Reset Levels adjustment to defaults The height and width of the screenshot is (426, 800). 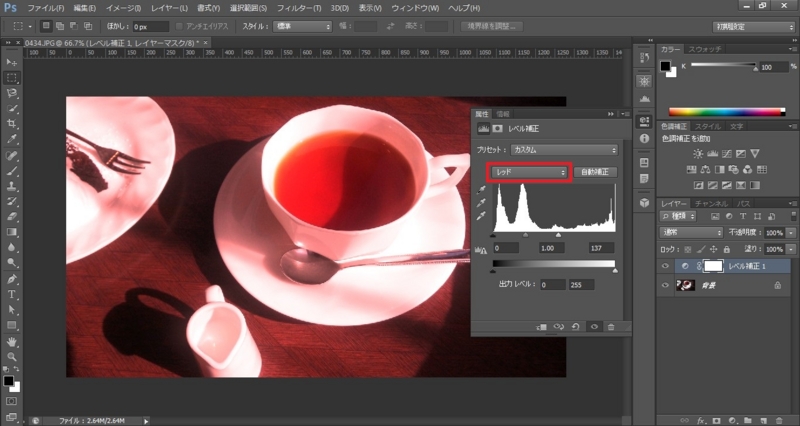pos(576,327)
